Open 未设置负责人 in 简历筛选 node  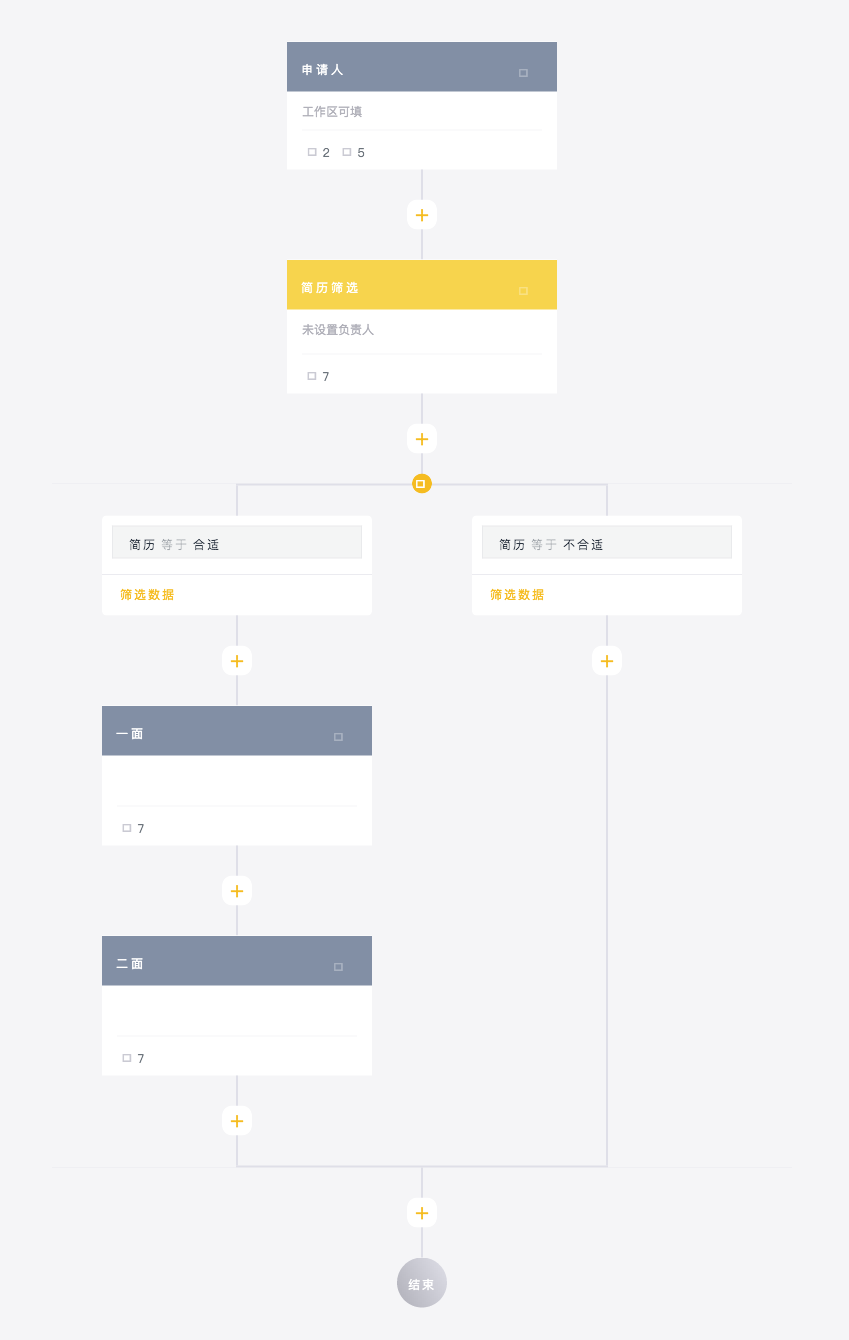tap(338, 330)
